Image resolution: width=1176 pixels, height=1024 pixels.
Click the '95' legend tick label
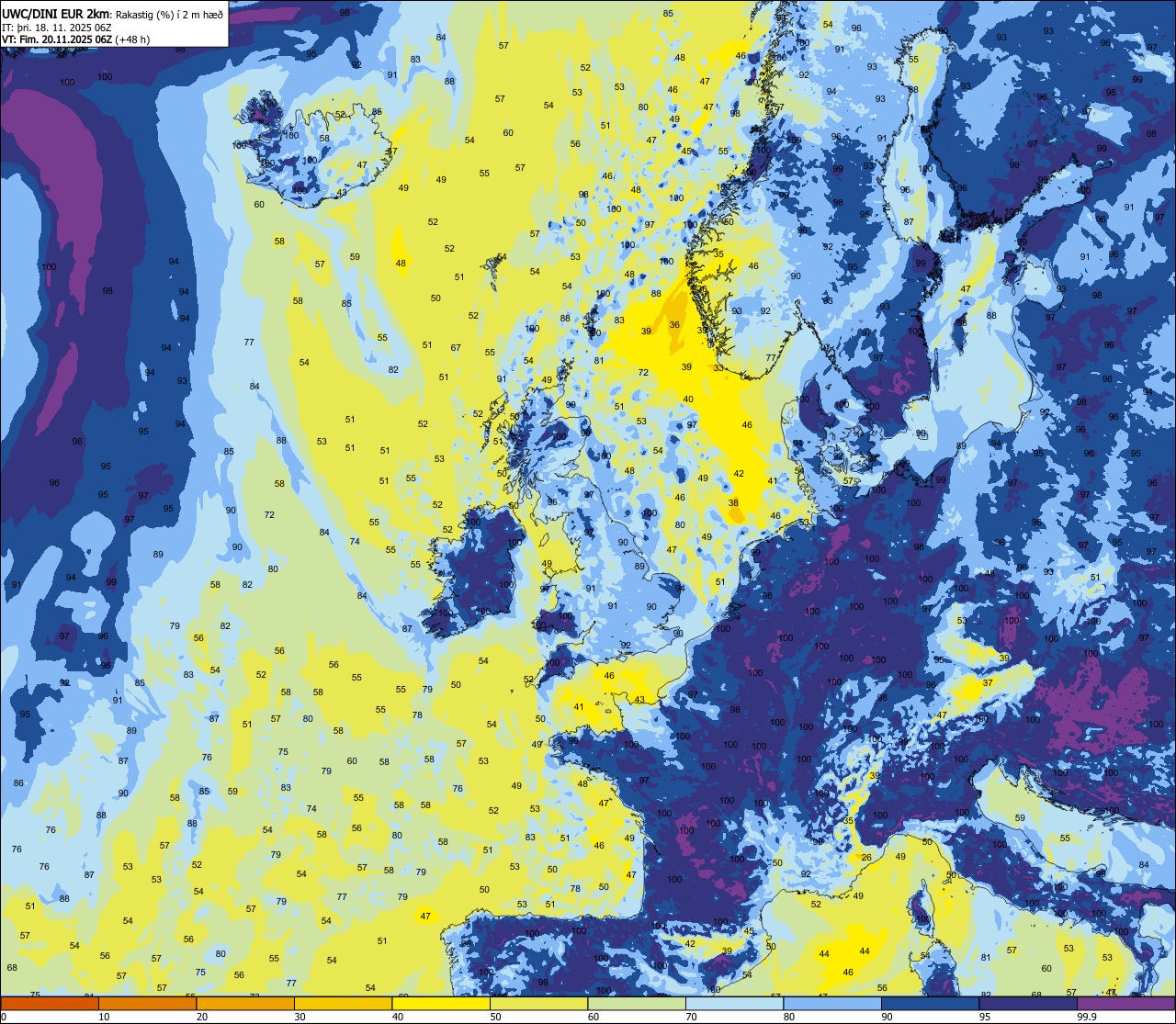985,1017
